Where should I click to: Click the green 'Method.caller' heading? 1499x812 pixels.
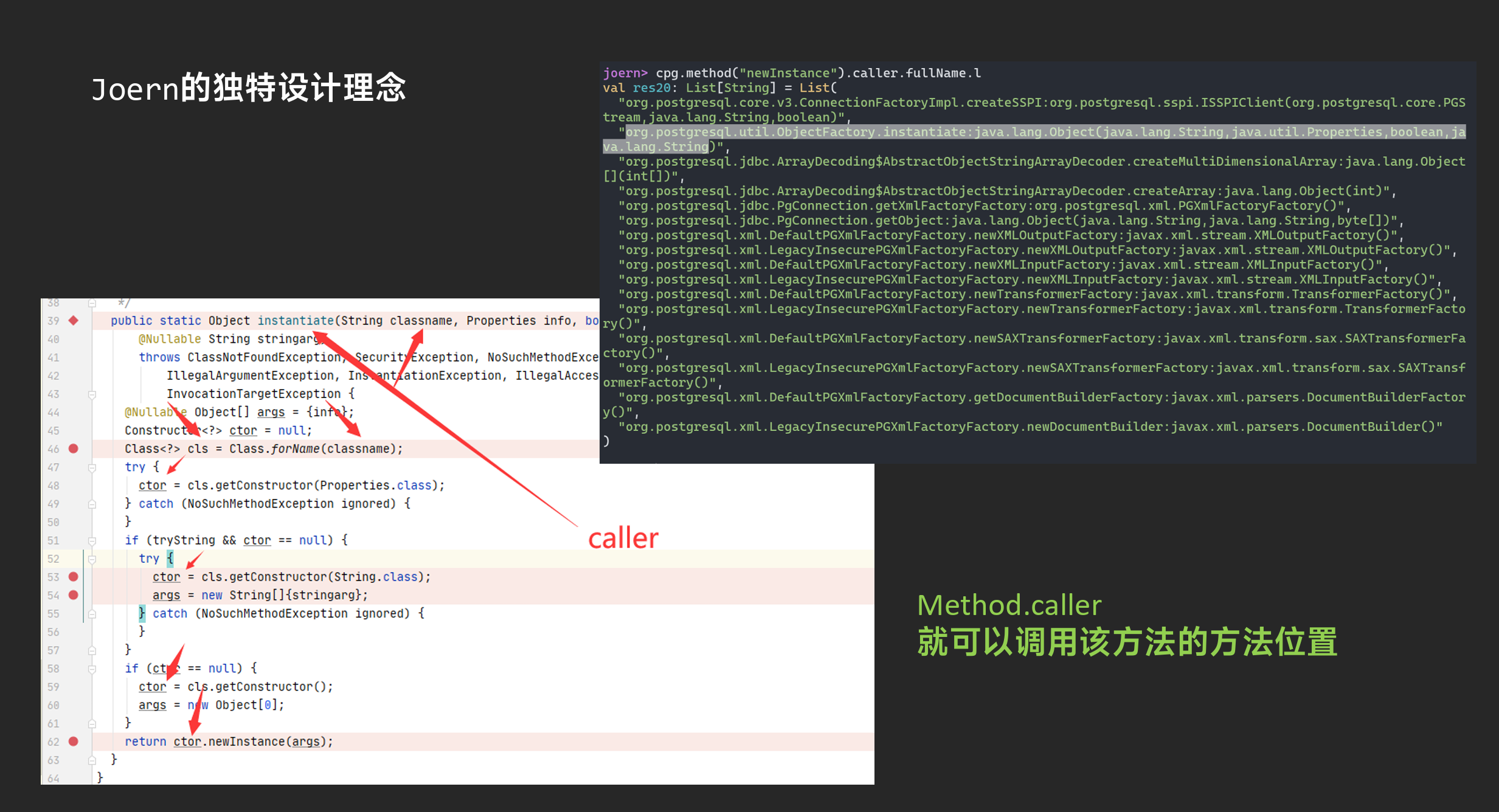tap(1009, 605)
